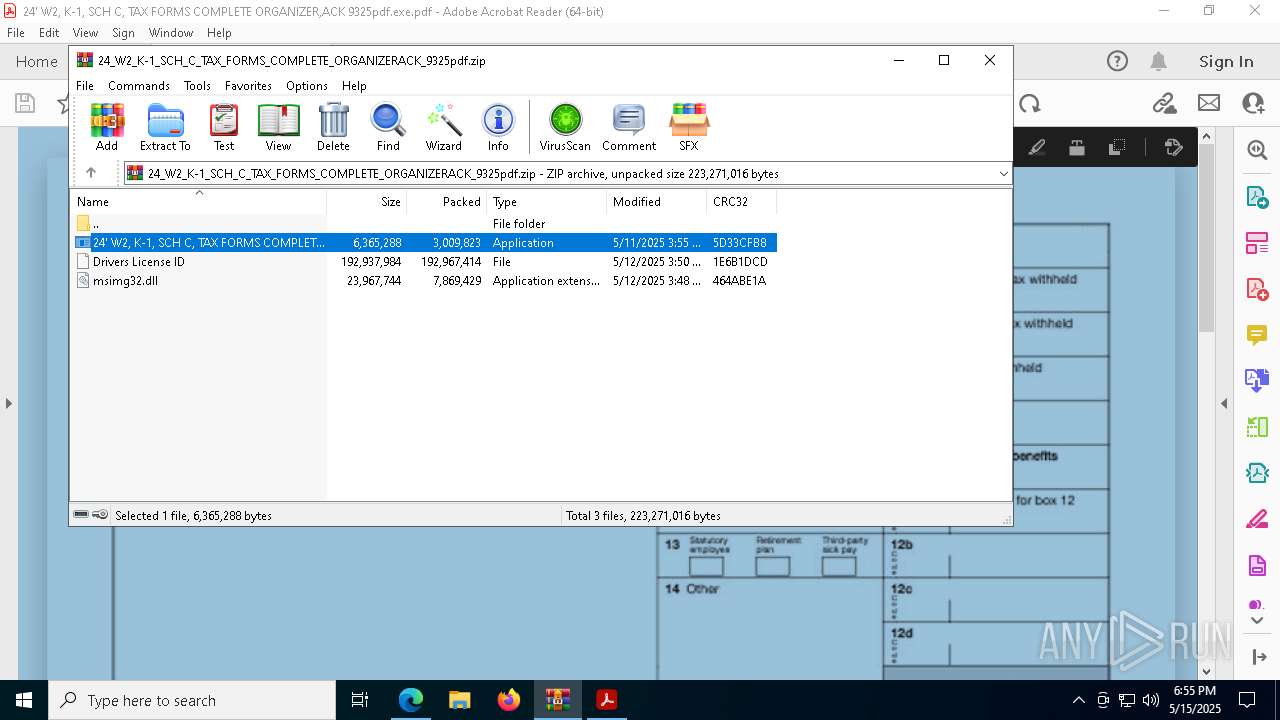Open WinRAR Tools menu

pyautogui.click(x=197, y=86)
